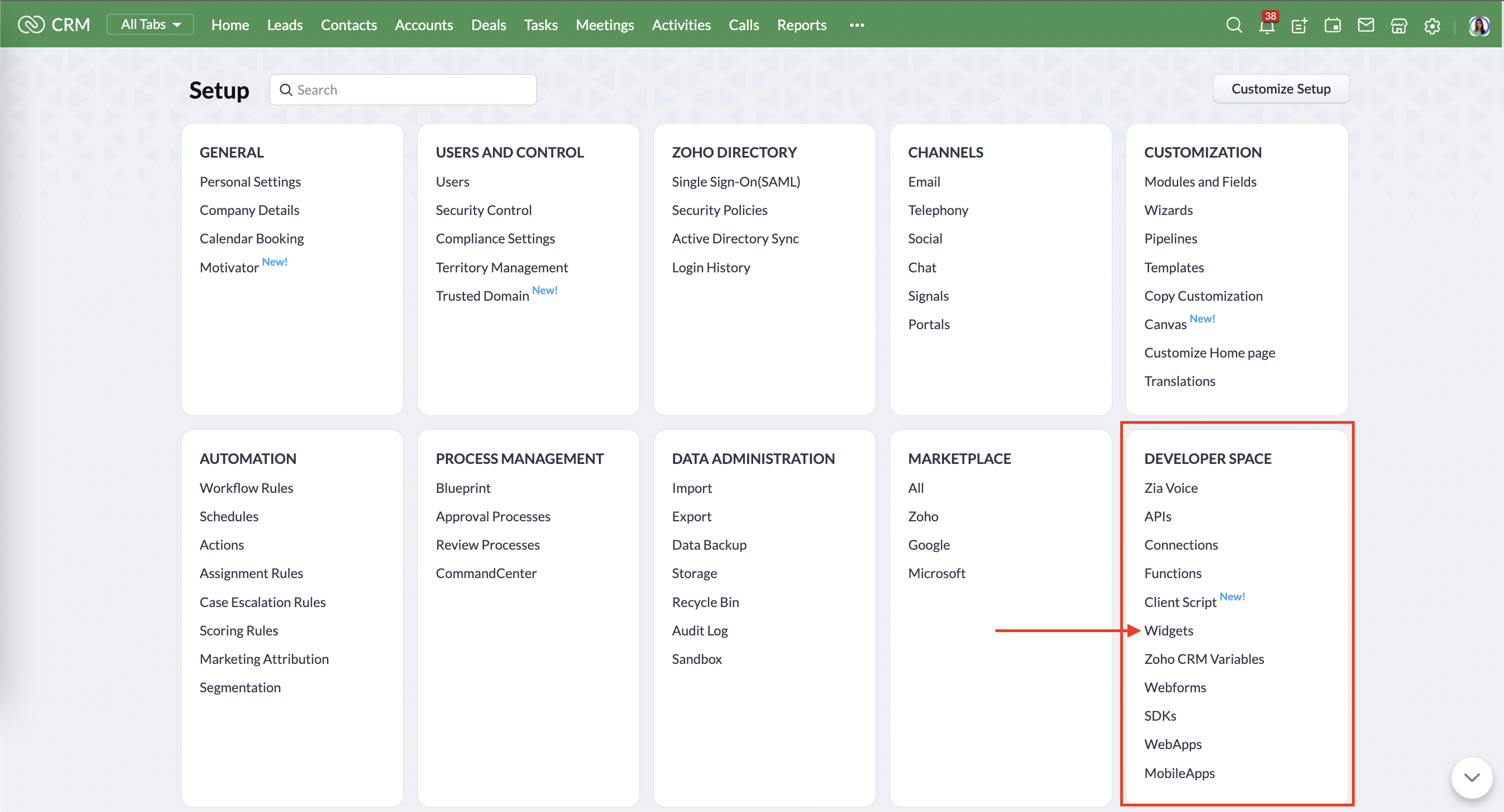Screen dimensions: 1504x812
Task: Open Blueprint under Process Management
Action: point(463,488)
